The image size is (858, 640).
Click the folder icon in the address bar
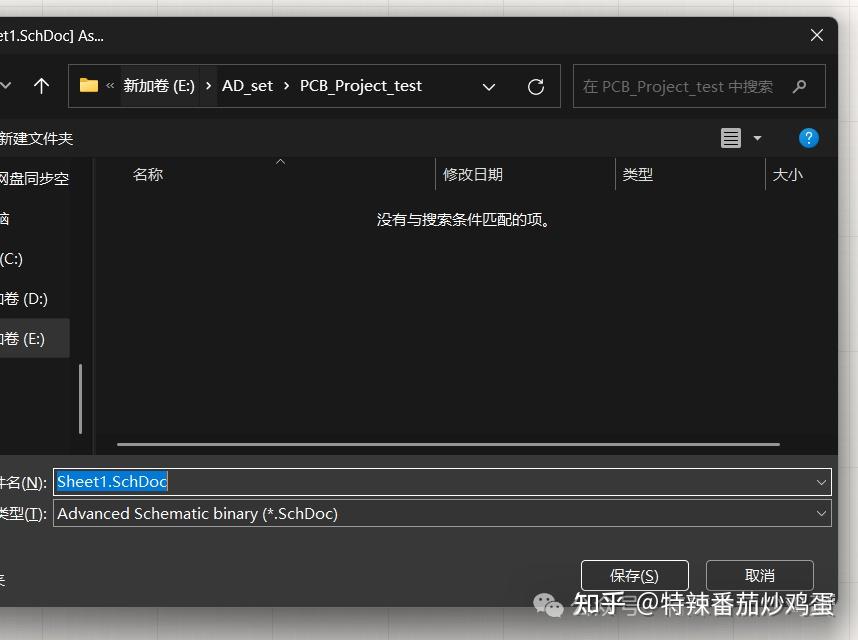(x=88, y=85)
